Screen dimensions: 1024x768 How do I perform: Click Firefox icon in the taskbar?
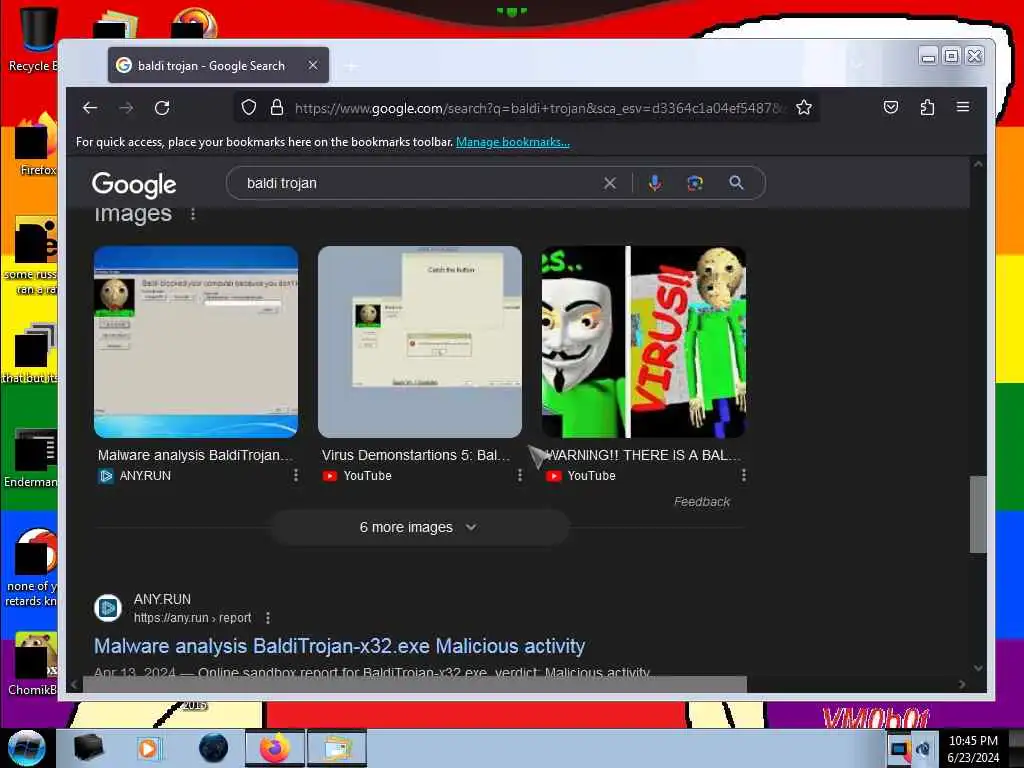click(275, 748)
